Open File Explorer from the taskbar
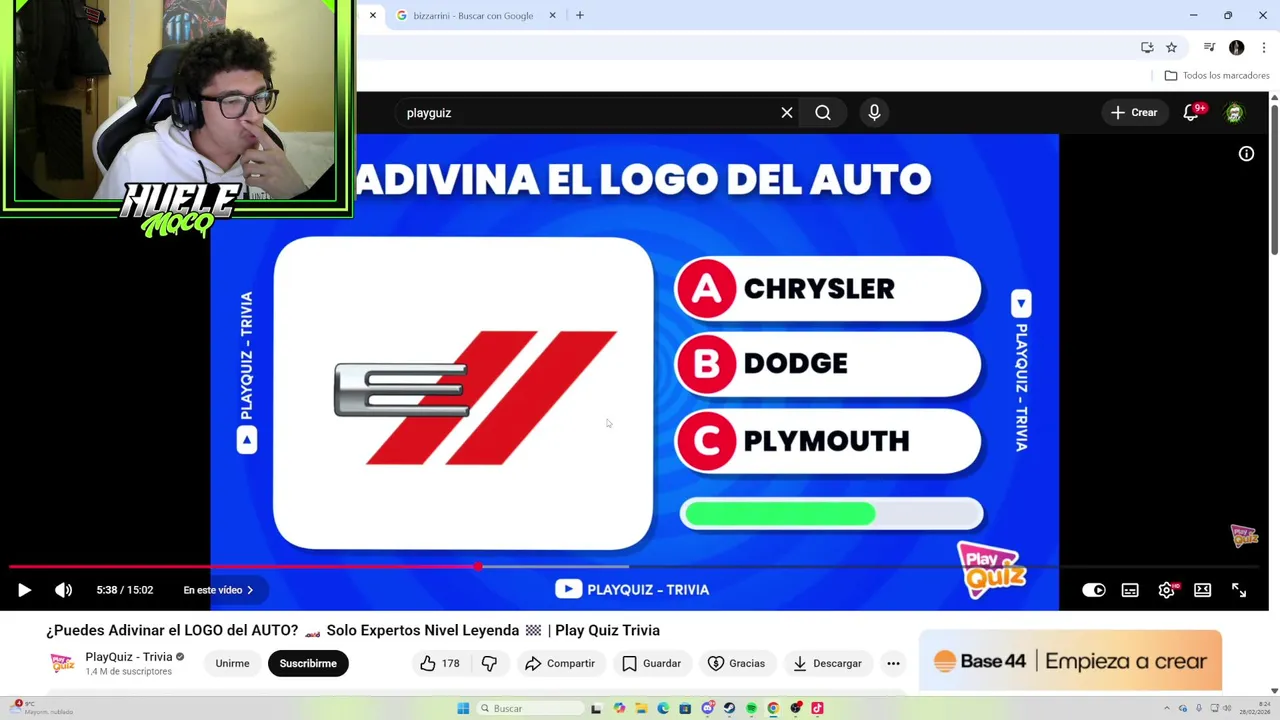The image size is (1280, 720). click(x=641, y=708)
